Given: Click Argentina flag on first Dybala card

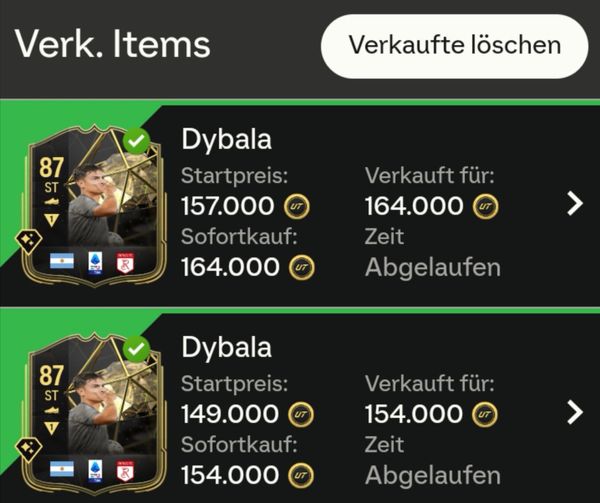Looking at the screenshot, I should [62, 261].
